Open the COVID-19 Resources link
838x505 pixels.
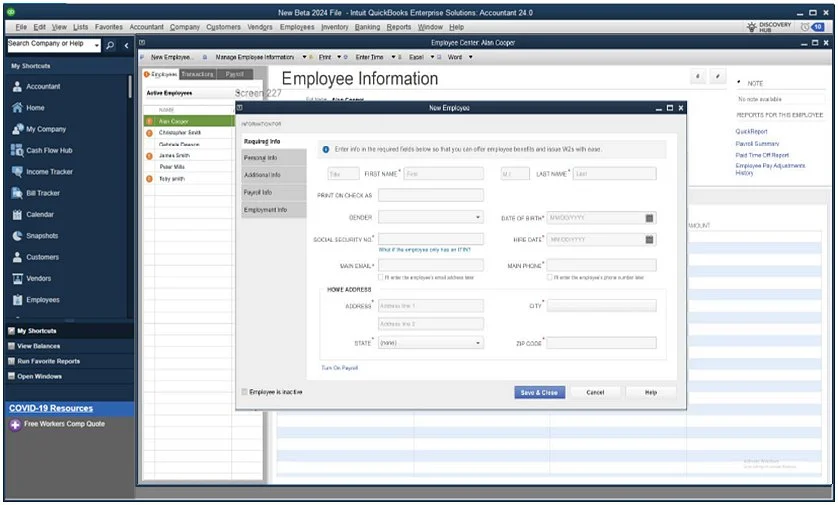(x=51, y=408)
